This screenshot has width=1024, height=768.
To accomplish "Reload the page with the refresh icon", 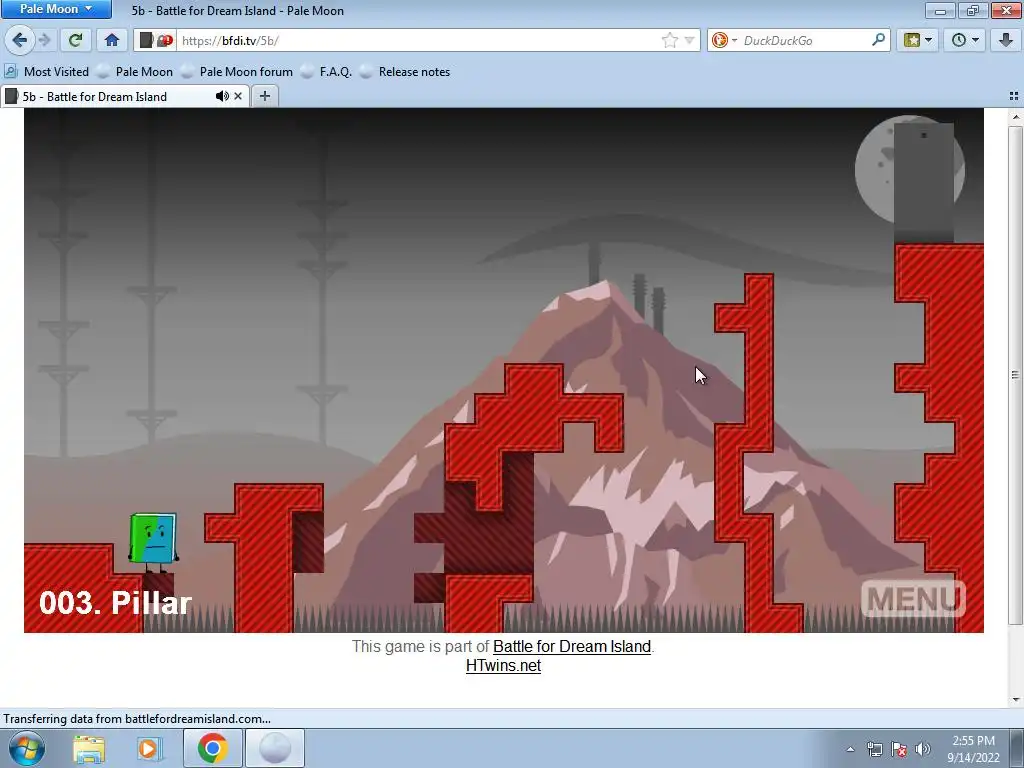I will (x=75, y=40).
